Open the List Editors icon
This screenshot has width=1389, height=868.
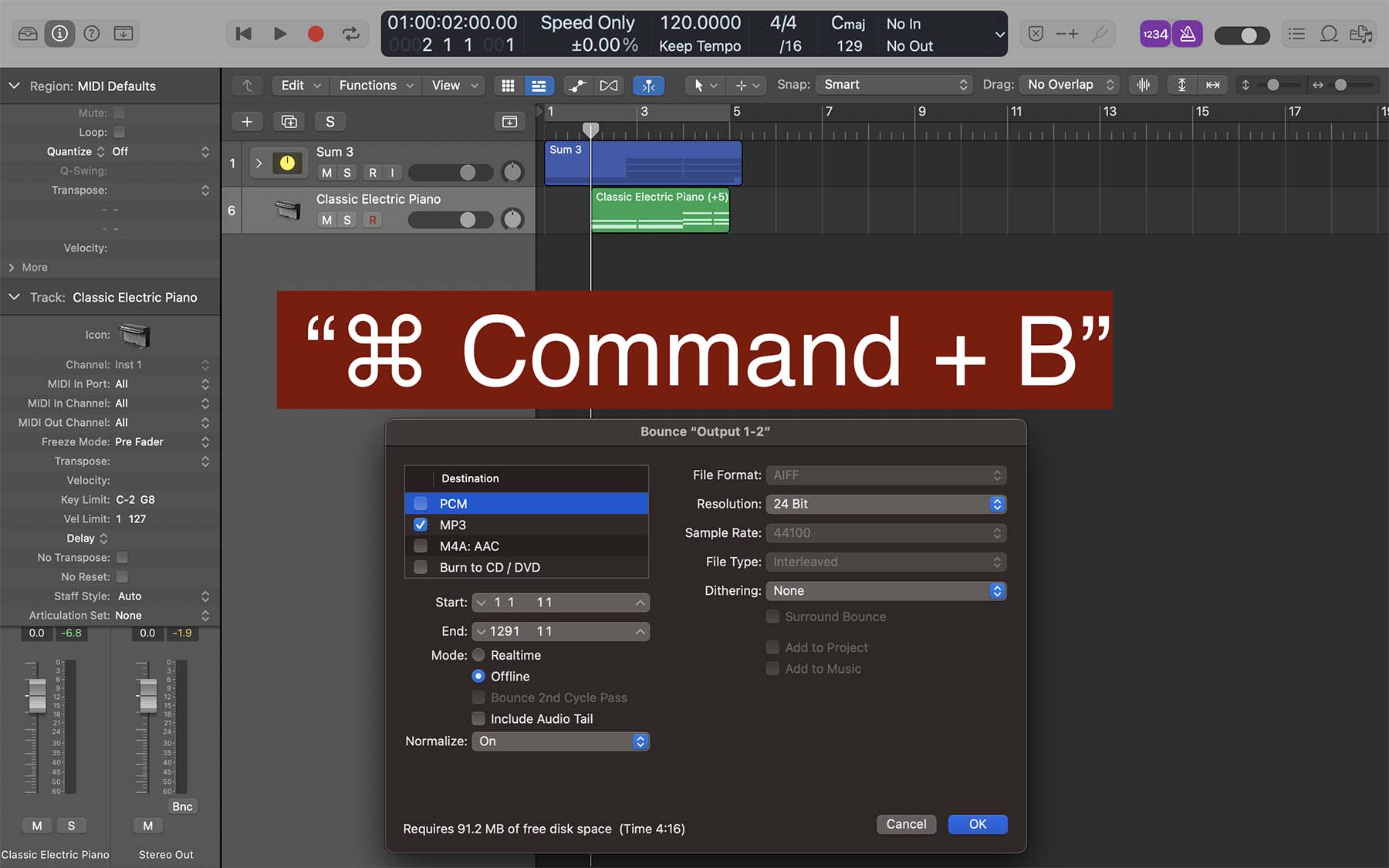coord(1296,34)
